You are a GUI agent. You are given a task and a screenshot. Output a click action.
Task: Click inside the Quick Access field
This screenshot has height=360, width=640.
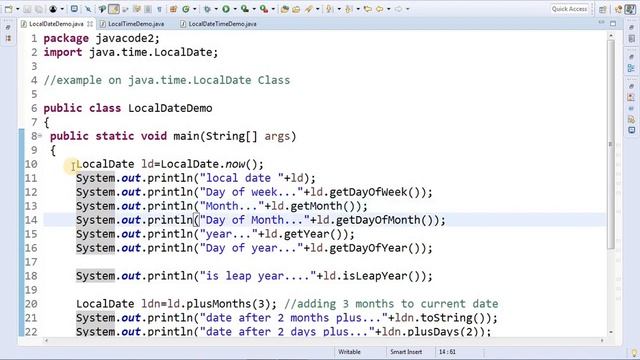pos(569,9)
